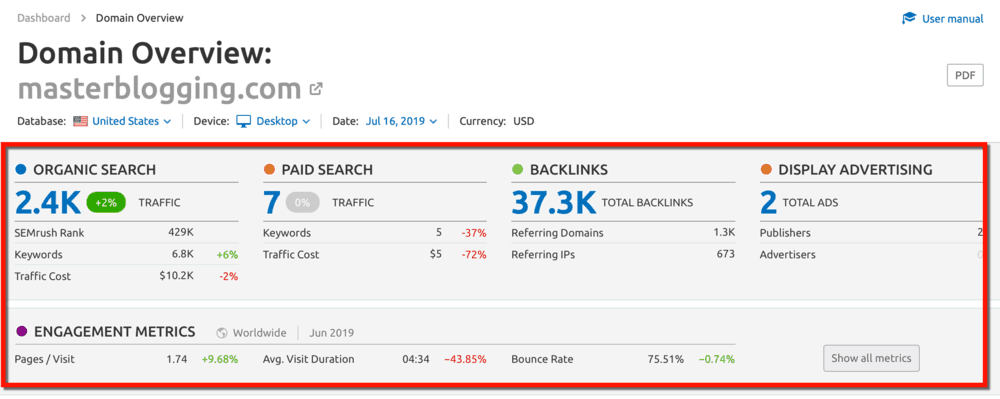The width and height of the screenshot is (1000, 399).
Task: Open the User manual link
Action: pyautogui.click(x=953, y=18)
